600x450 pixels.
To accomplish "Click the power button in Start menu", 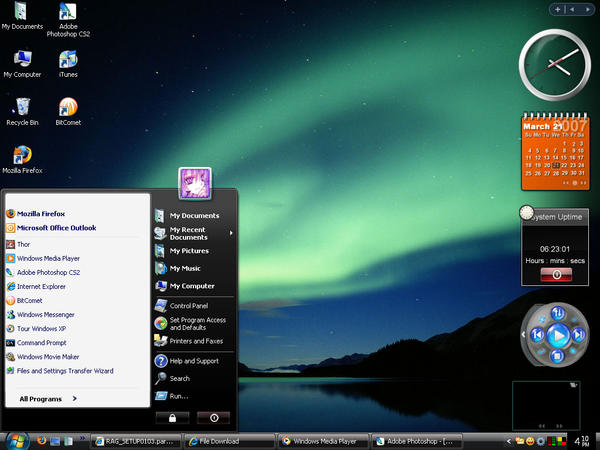I will 214,418.
